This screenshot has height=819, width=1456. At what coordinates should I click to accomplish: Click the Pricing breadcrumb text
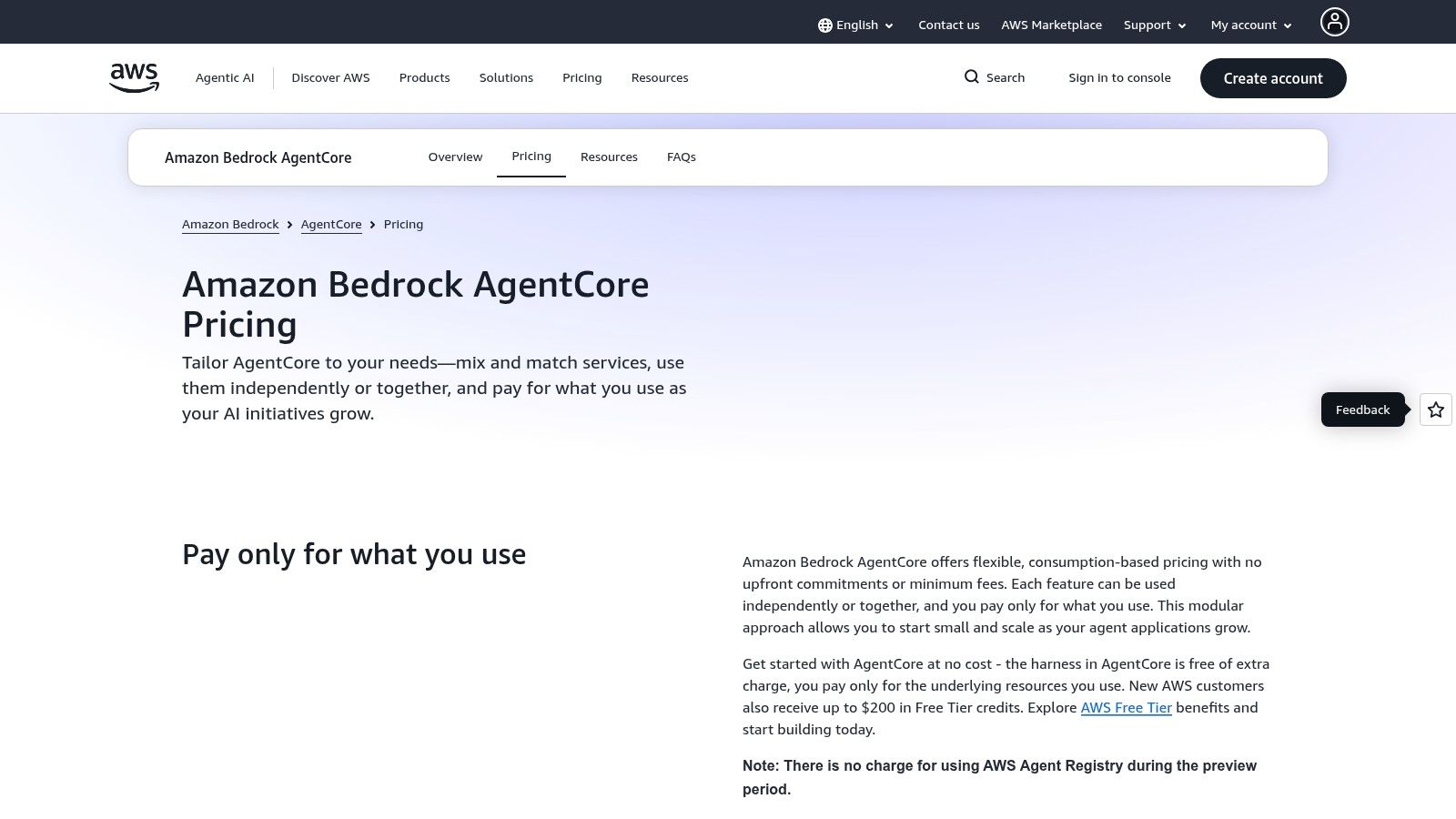[403, 225]
